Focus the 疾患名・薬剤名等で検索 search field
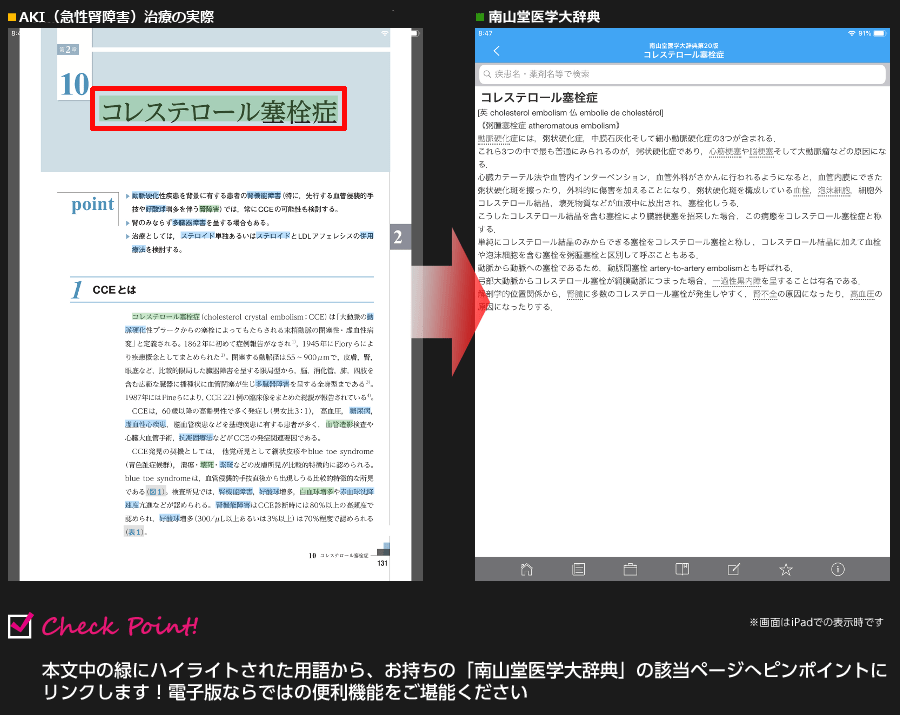The height and width of the screenshot is (715, 900). (682, 74)
